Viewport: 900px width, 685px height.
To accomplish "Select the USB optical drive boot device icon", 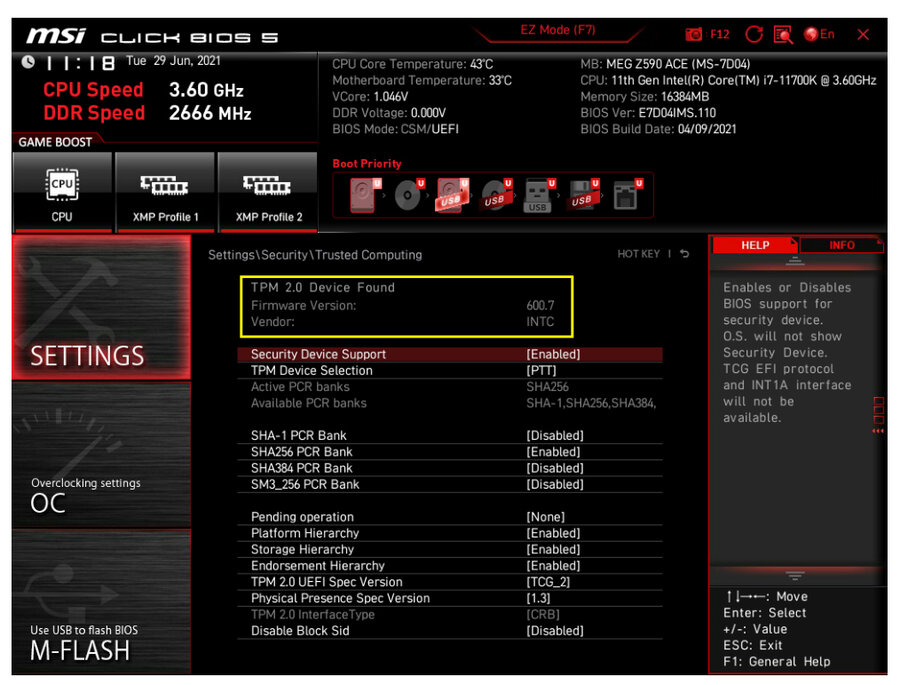I will click(x=496, y=195).
